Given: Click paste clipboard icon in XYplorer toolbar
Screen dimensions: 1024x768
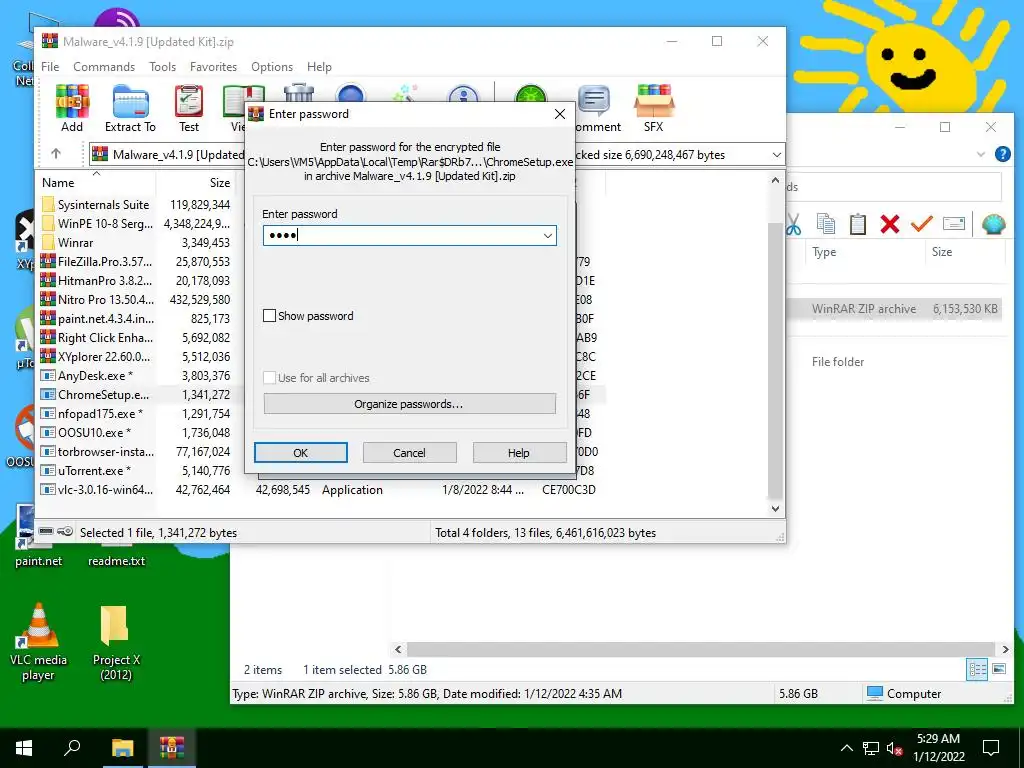Looking at the screenshot, I should pos(857,224).
